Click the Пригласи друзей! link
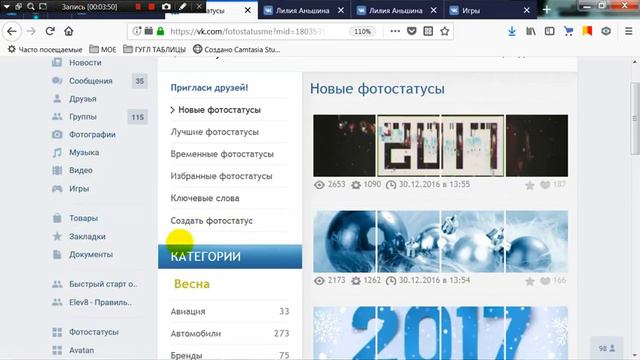 tap(209, 88)
